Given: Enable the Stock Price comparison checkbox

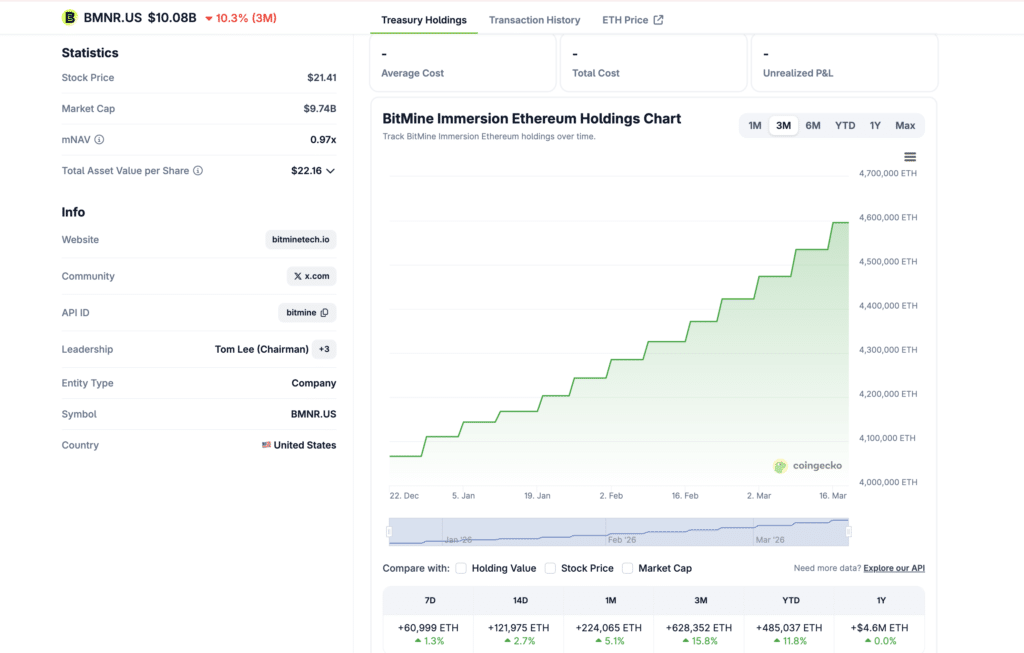Looking at the screenshot, I should 551,568.
